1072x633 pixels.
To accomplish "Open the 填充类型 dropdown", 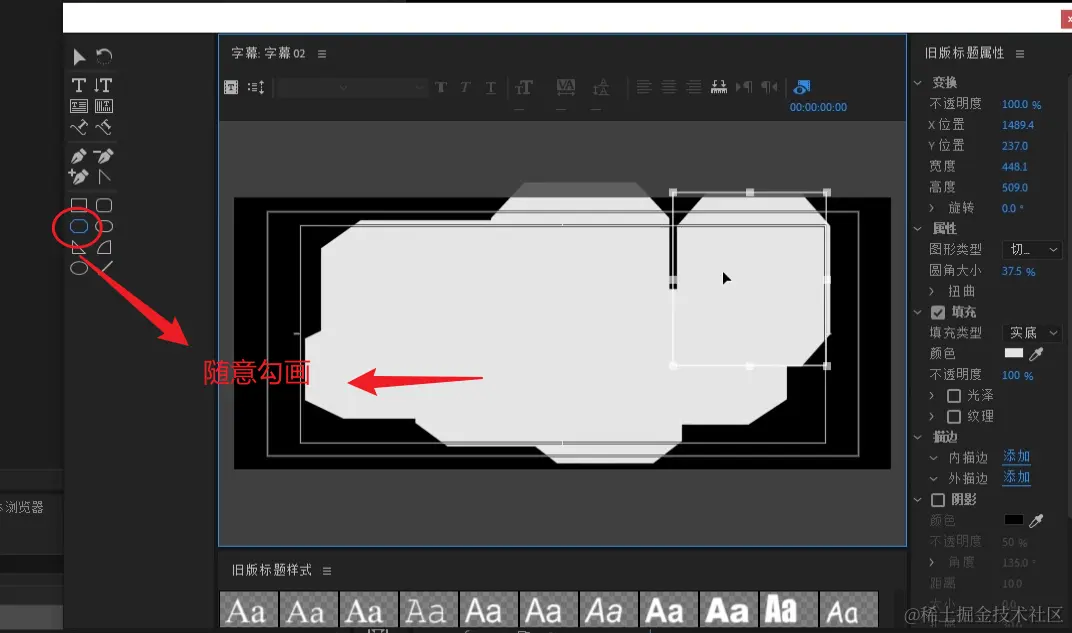I will click(x=1032, y=333).
